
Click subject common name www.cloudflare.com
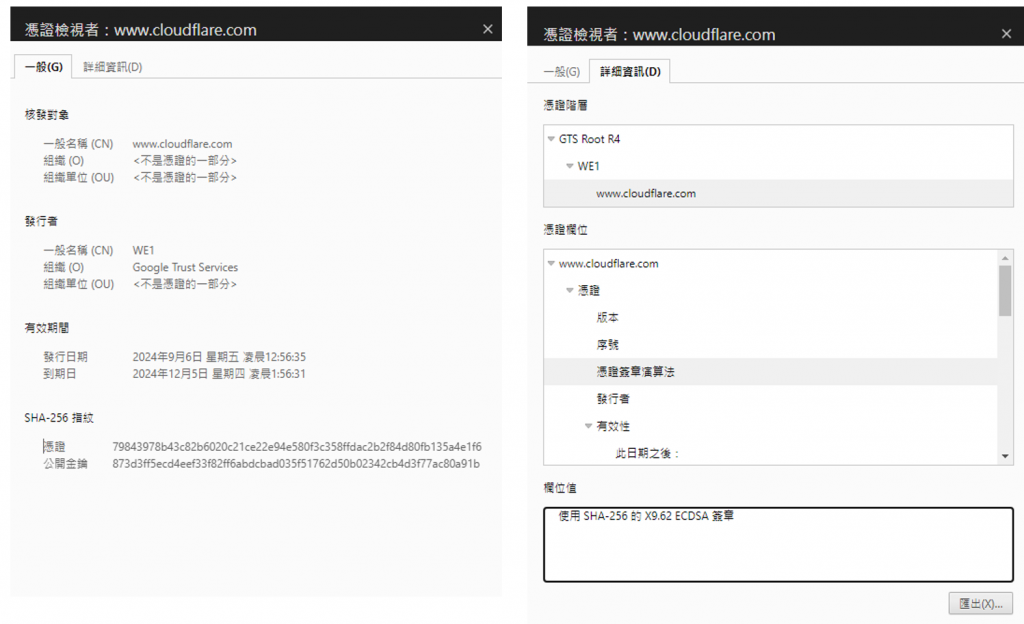pyautogui.click(x=182, y=144)
